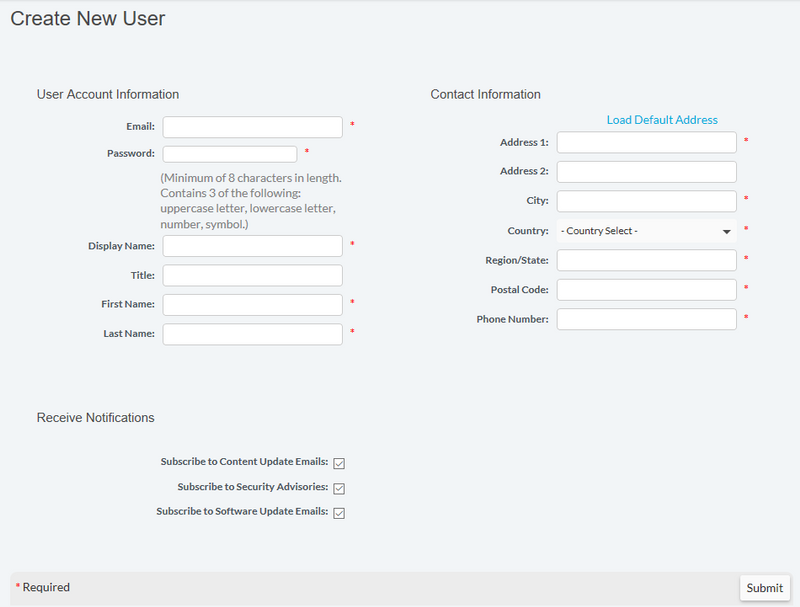
Task: Focus the Password field
Action: tap(230, 154)
